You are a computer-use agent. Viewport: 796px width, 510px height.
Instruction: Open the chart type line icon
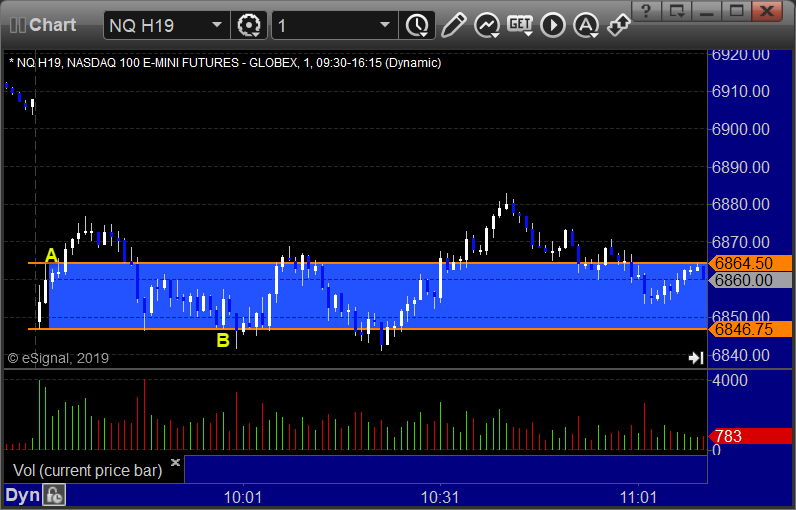pos(486,25)
